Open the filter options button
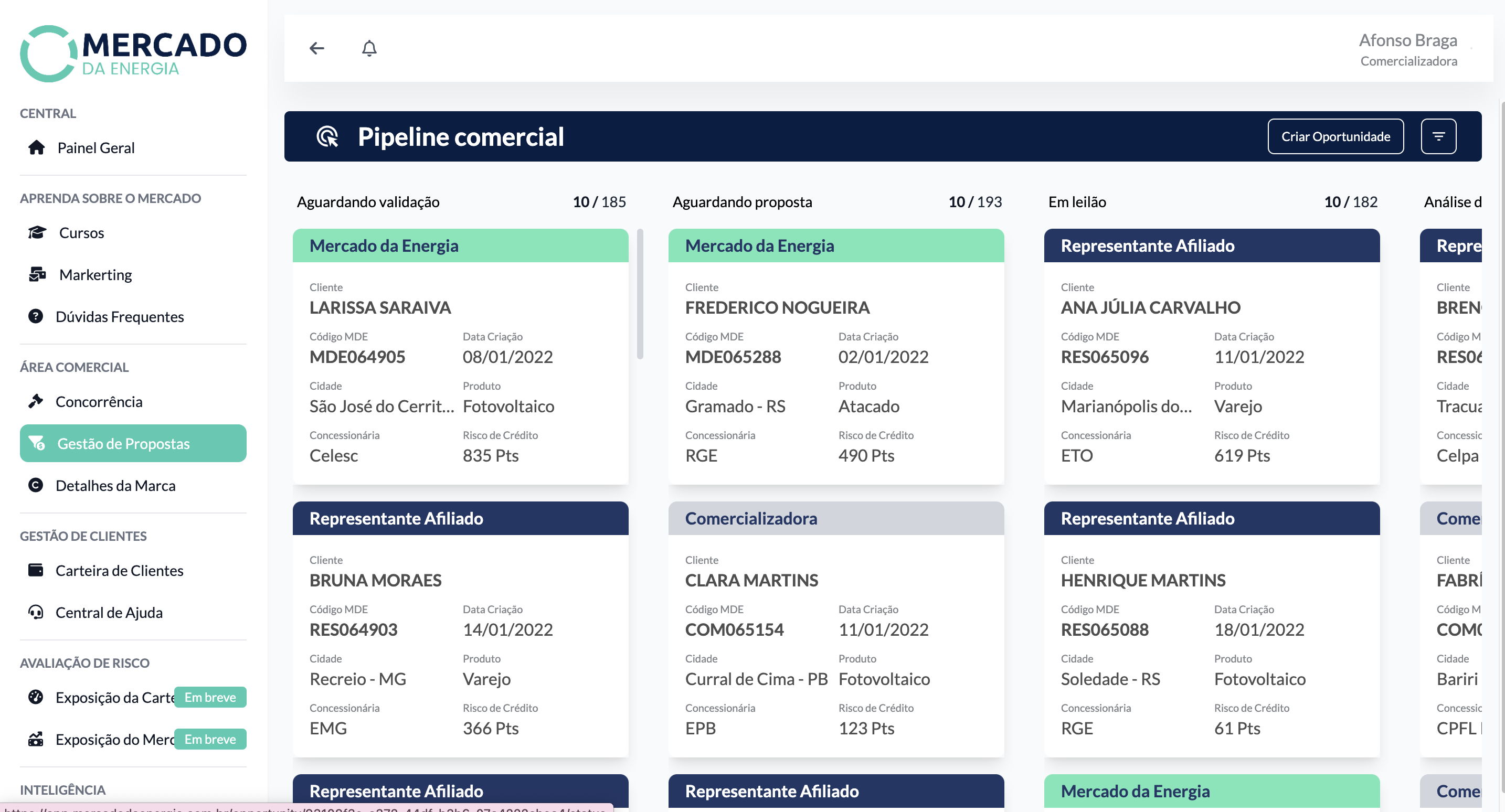This screenshot has height=812, width=1505. (1438, 137)
